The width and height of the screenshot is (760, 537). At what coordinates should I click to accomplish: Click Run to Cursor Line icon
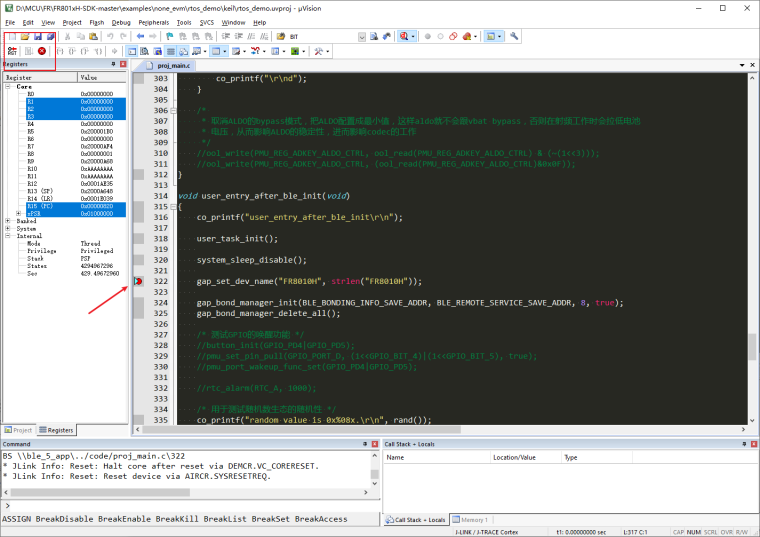98,51
